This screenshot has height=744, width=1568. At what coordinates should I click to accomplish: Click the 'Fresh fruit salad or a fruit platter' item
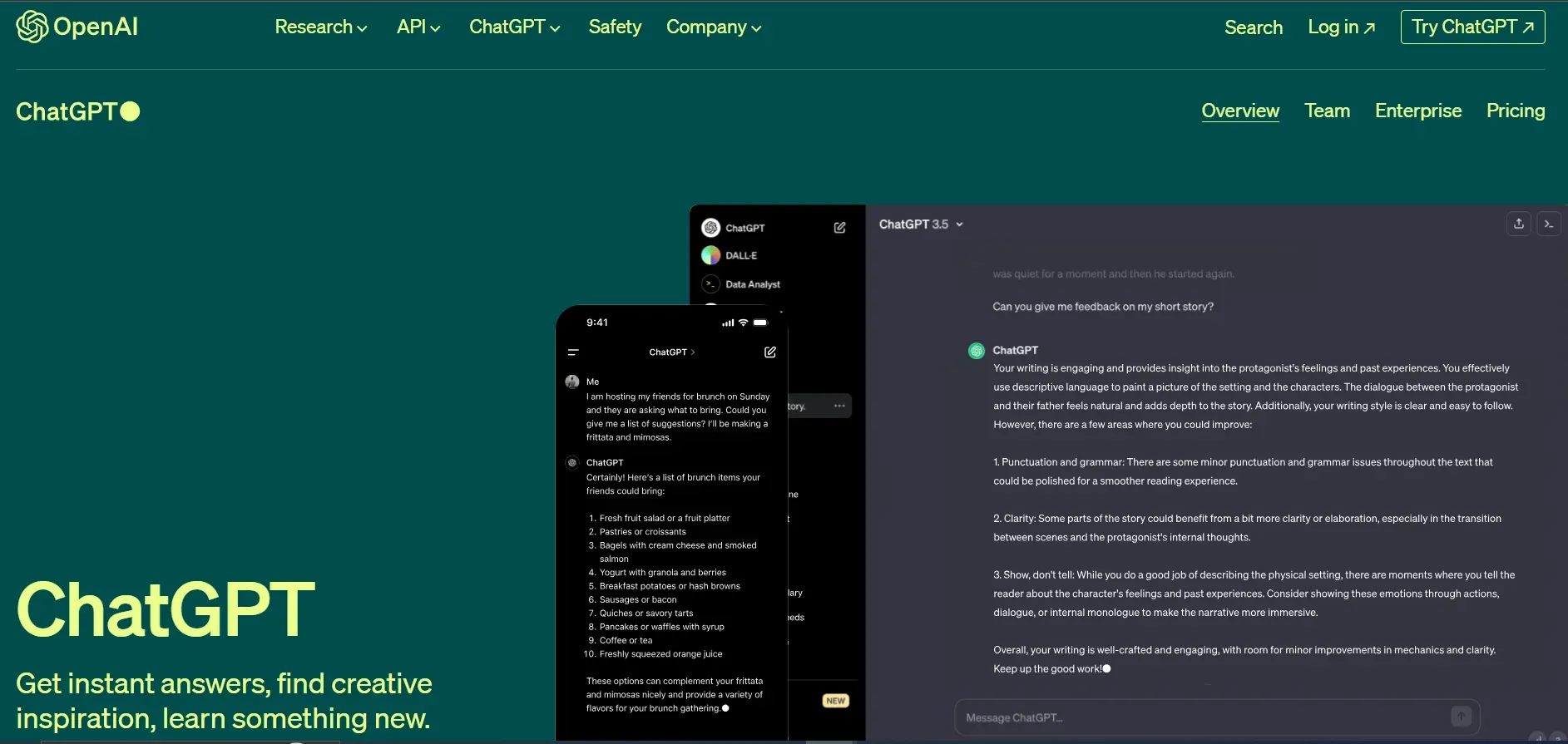coord(665,518)
